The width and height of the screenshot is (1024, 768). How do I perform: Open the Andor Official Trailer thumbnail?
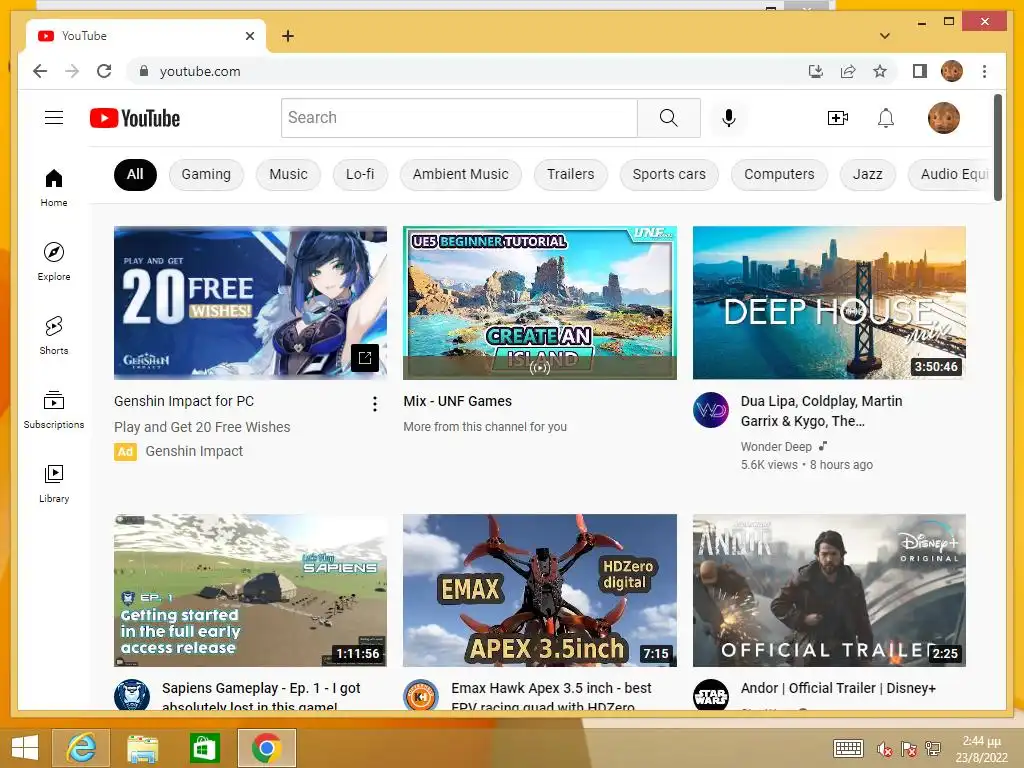829,590
